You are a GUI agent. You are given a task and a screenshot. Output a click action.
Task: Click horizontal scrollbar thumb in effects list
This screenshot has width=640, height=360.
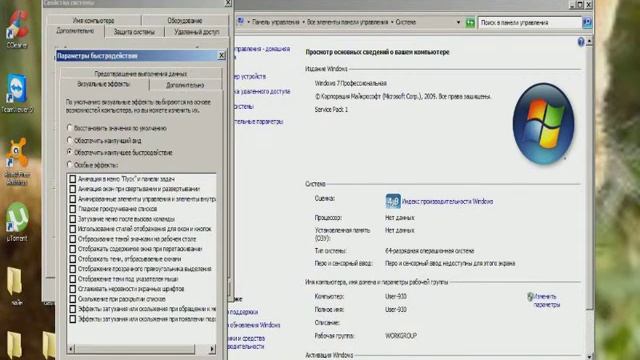click(135, 349)
